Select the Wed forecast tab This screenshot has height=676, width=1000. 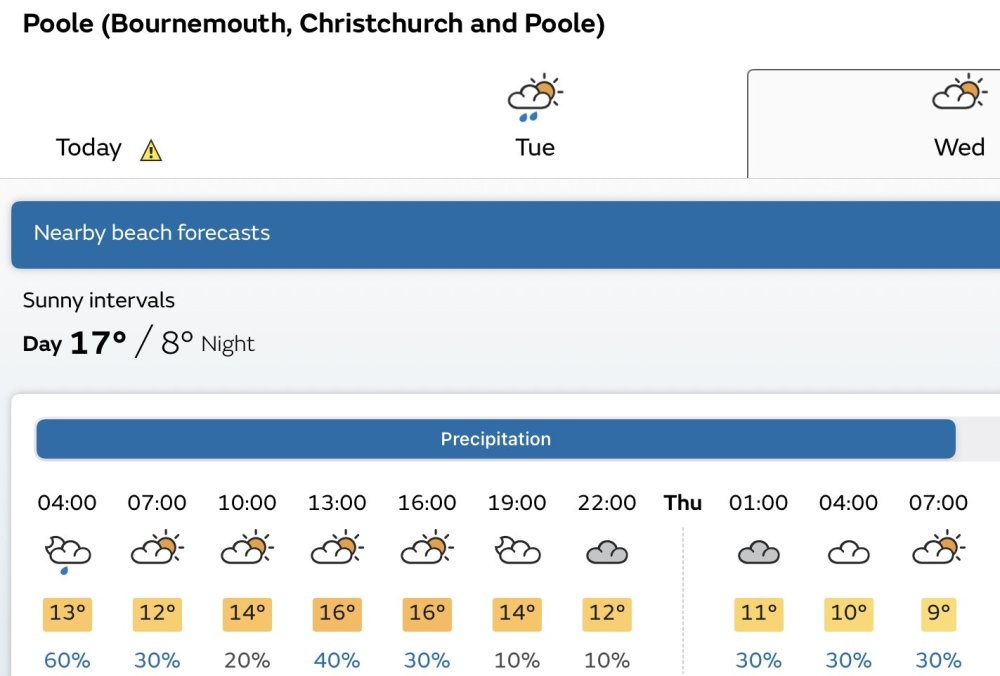[x=959, y=147]
